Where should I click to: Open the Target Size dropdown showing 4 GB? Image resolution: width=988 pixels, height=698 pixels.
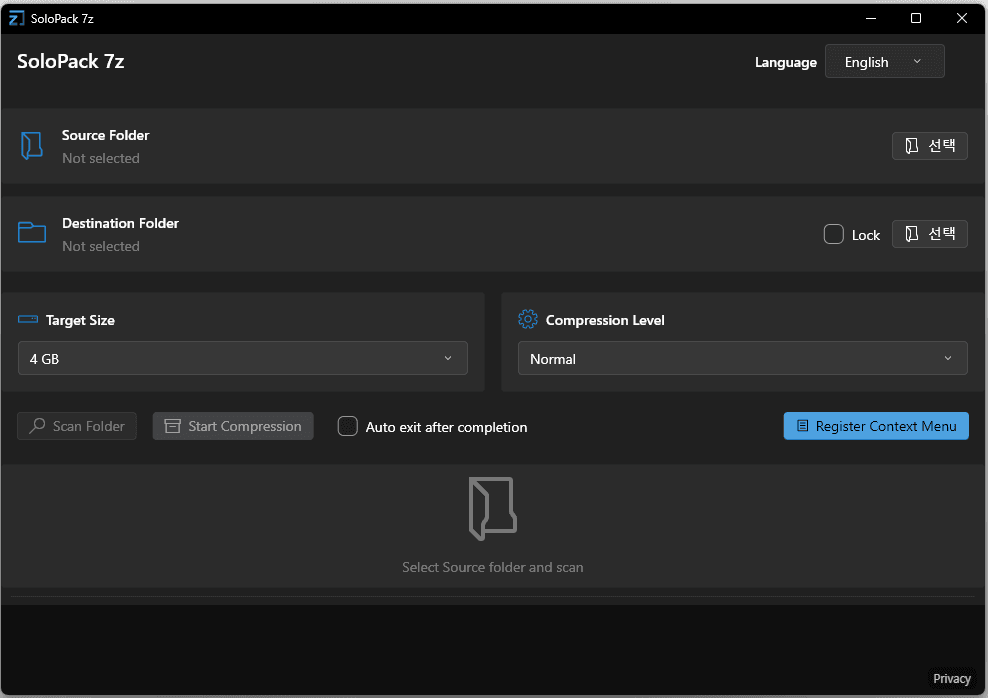pyautogui.click(x=243, y=358)
